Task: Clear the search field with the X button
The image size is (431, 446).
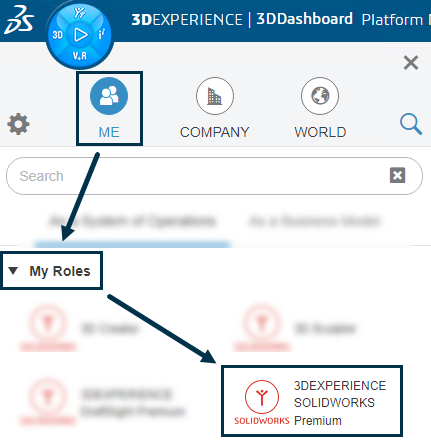Action: (397, 175)
